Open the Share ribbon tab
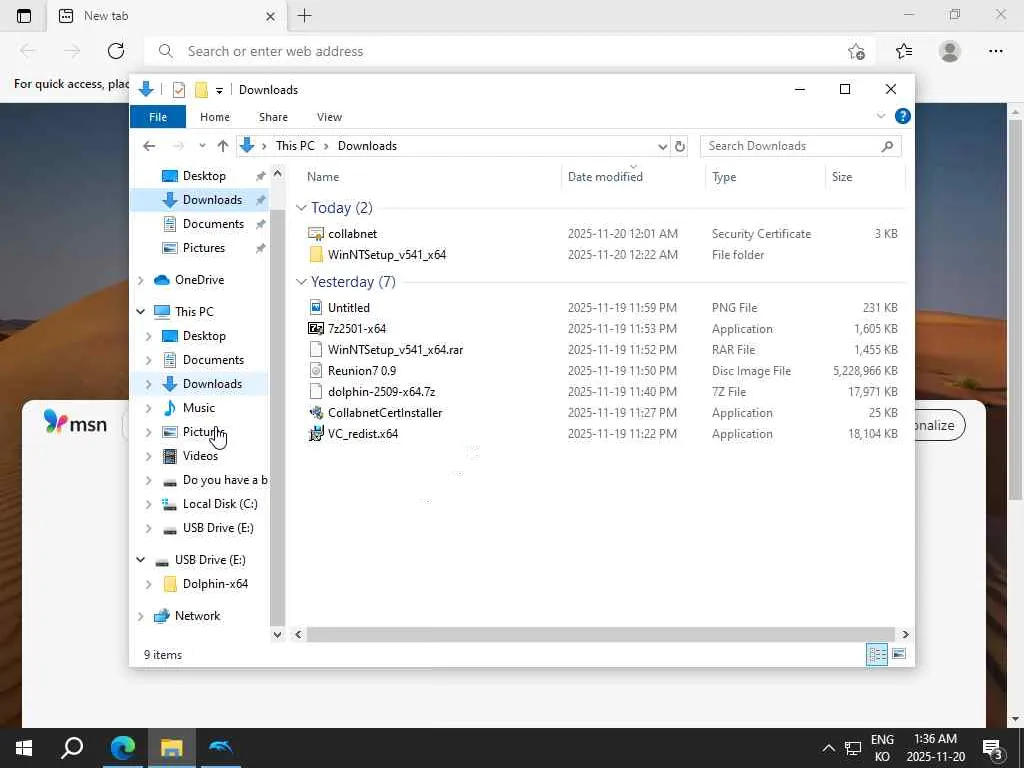Screen dimensions: 1024x768 pos(273,117)
